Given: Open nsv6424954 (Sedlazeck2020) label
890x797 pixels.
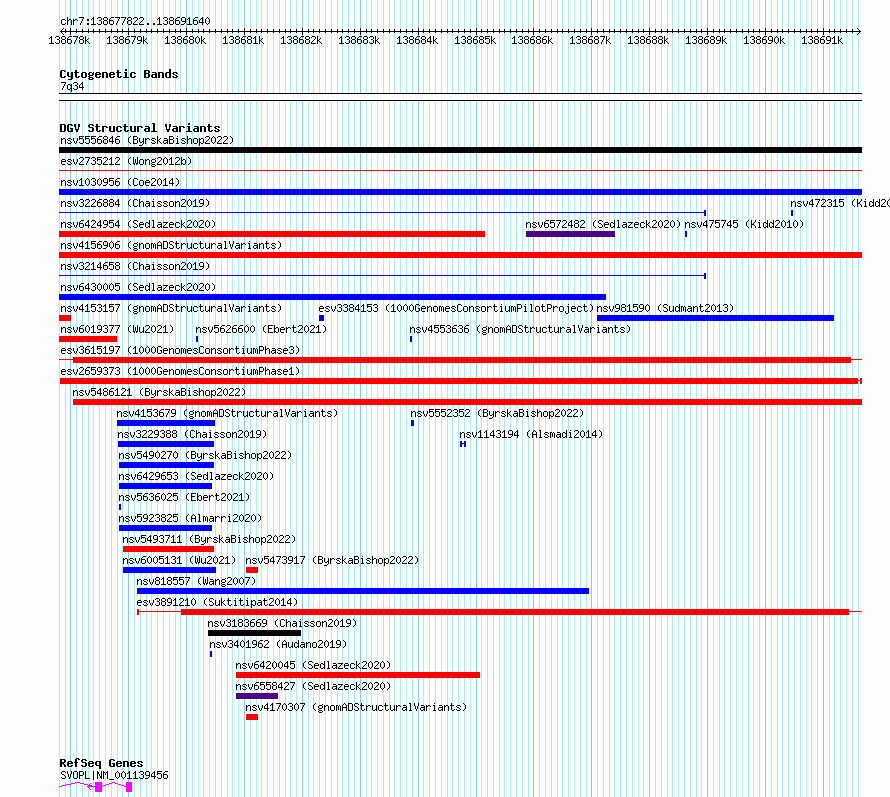Looking at the screenshot, I should point(138,224).
